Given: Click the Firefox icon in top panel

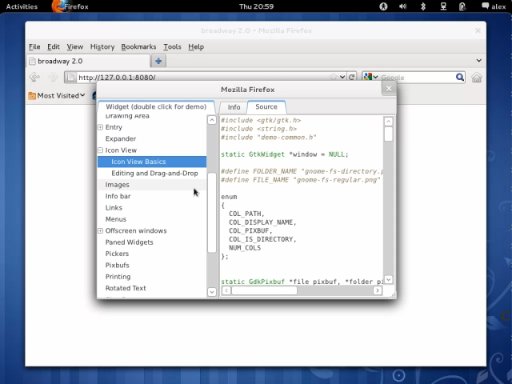Looking at the screenshot, I should [x=58, y=6].
